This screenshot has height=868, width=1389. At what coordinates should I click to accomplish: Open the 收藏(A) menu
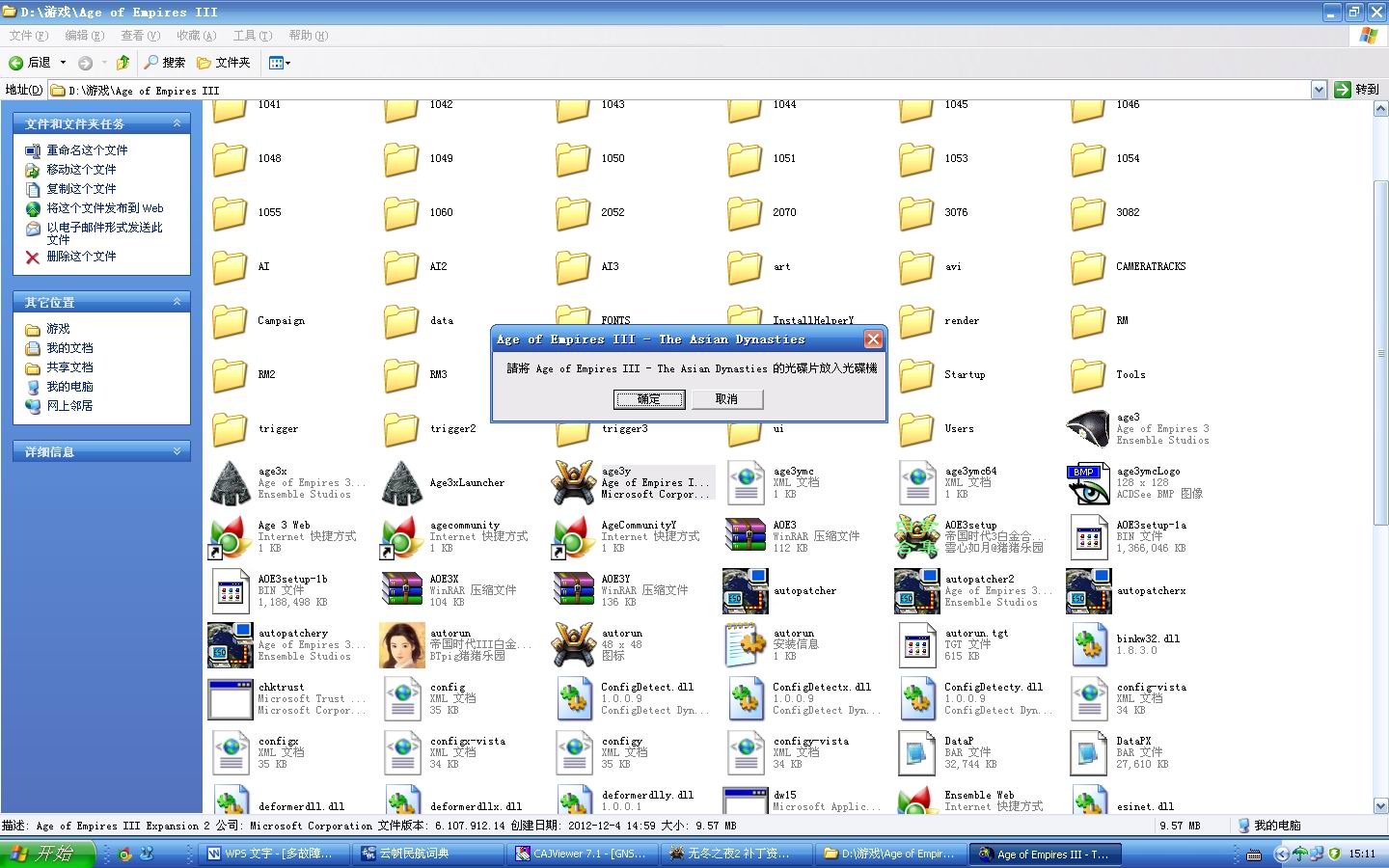point(197,36)
